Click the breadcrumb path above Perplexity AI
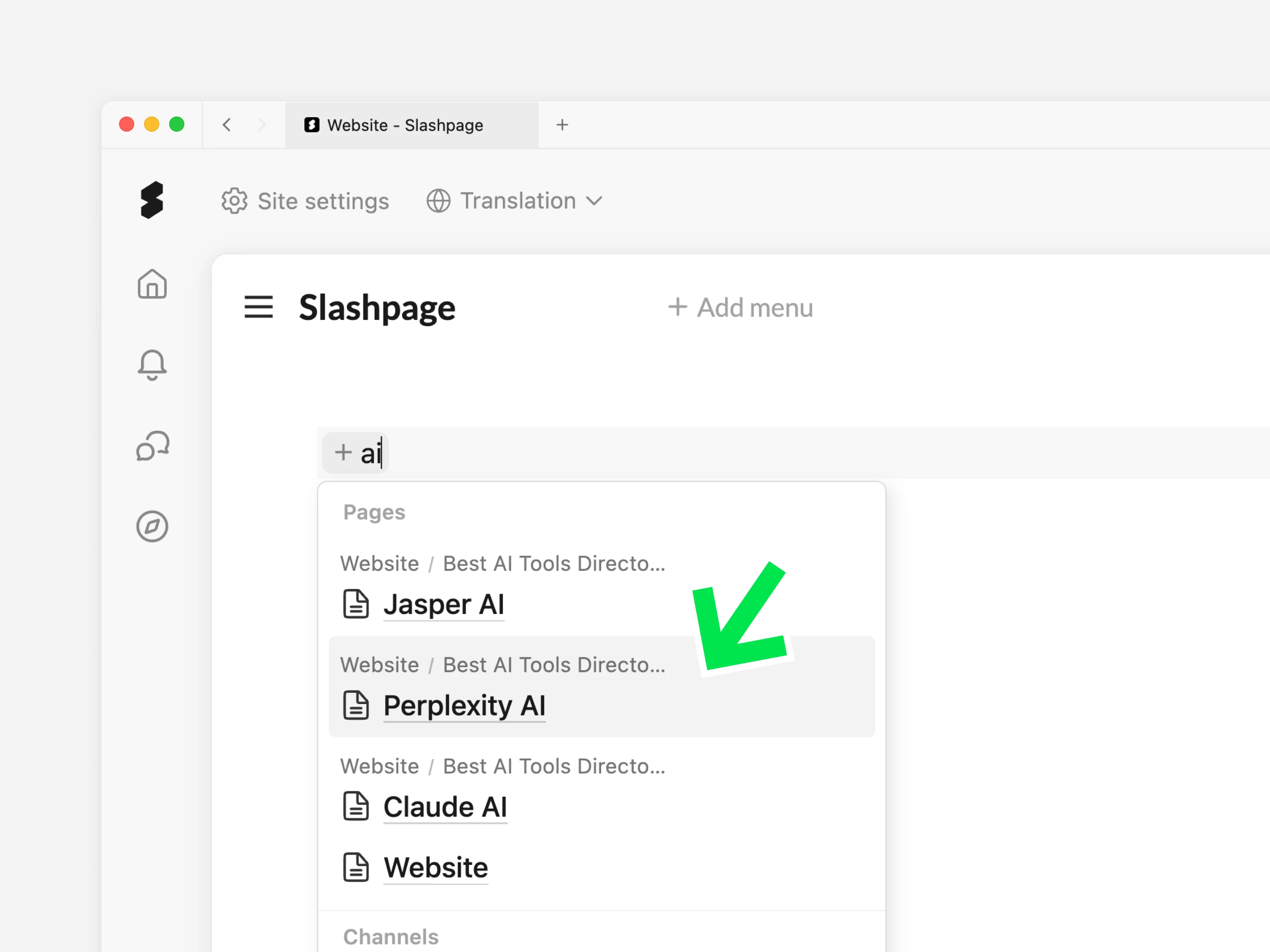 503,665
